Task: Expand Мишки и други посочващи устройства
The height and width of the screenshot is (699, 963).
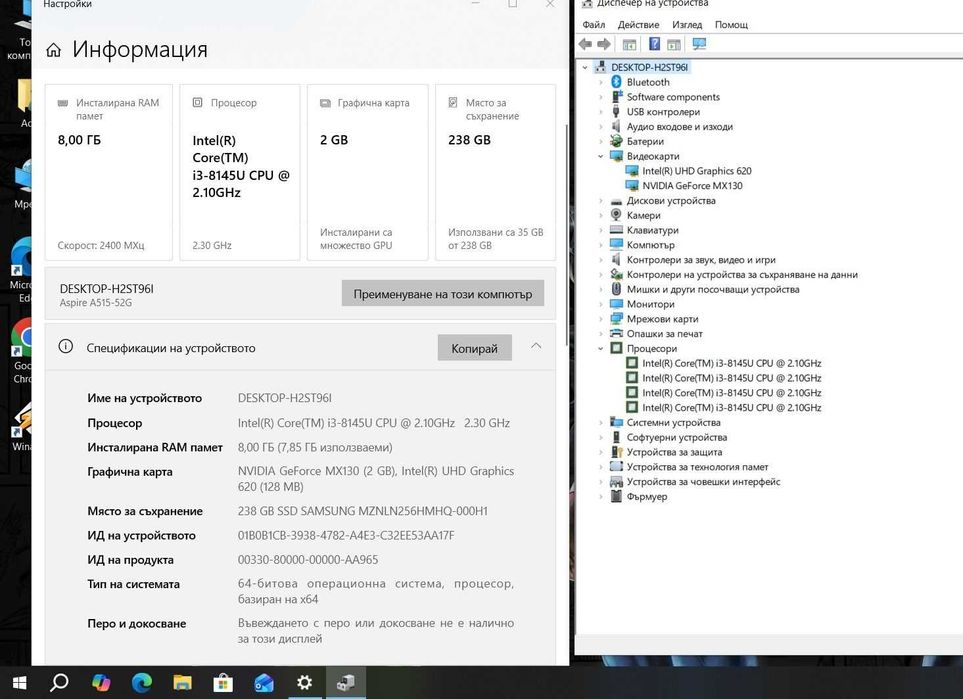Action: pyautogui.click(x=601, y=289)
